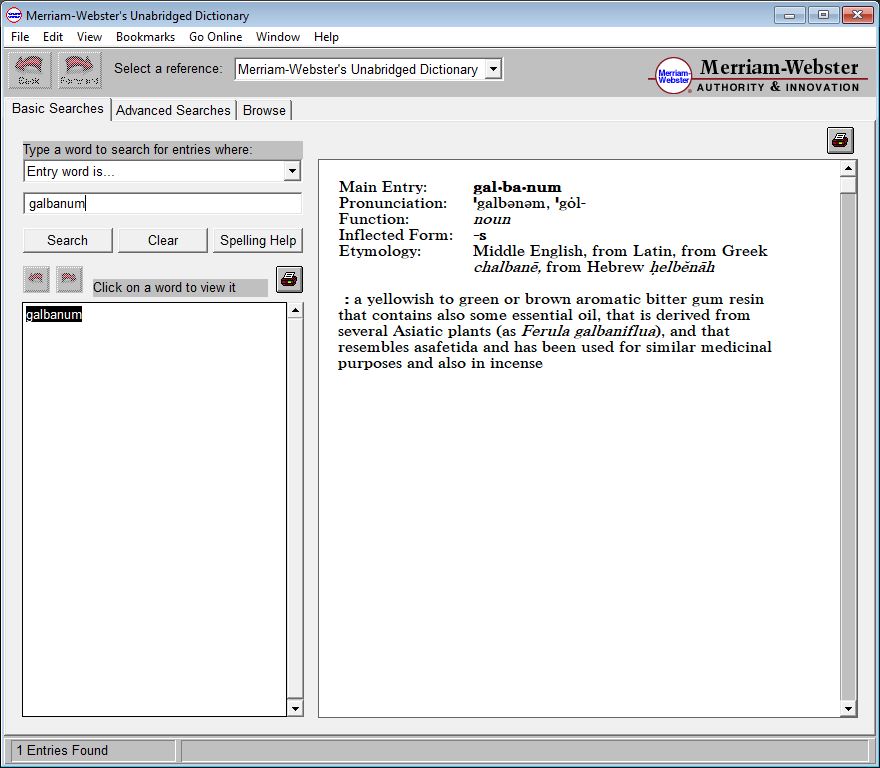Screen dimensions: 880x768
Task: Open the View menu
Action: tap(89, 37)
